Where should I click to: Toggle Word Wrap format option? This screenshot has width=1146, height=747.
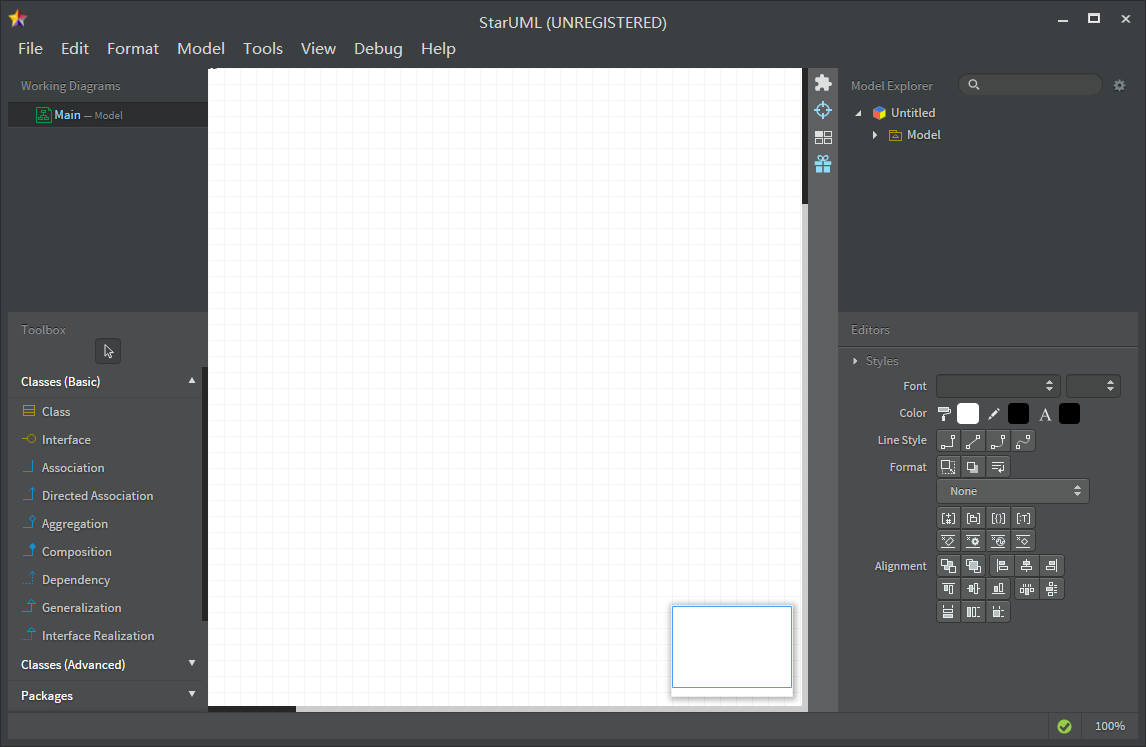point(998,467)
